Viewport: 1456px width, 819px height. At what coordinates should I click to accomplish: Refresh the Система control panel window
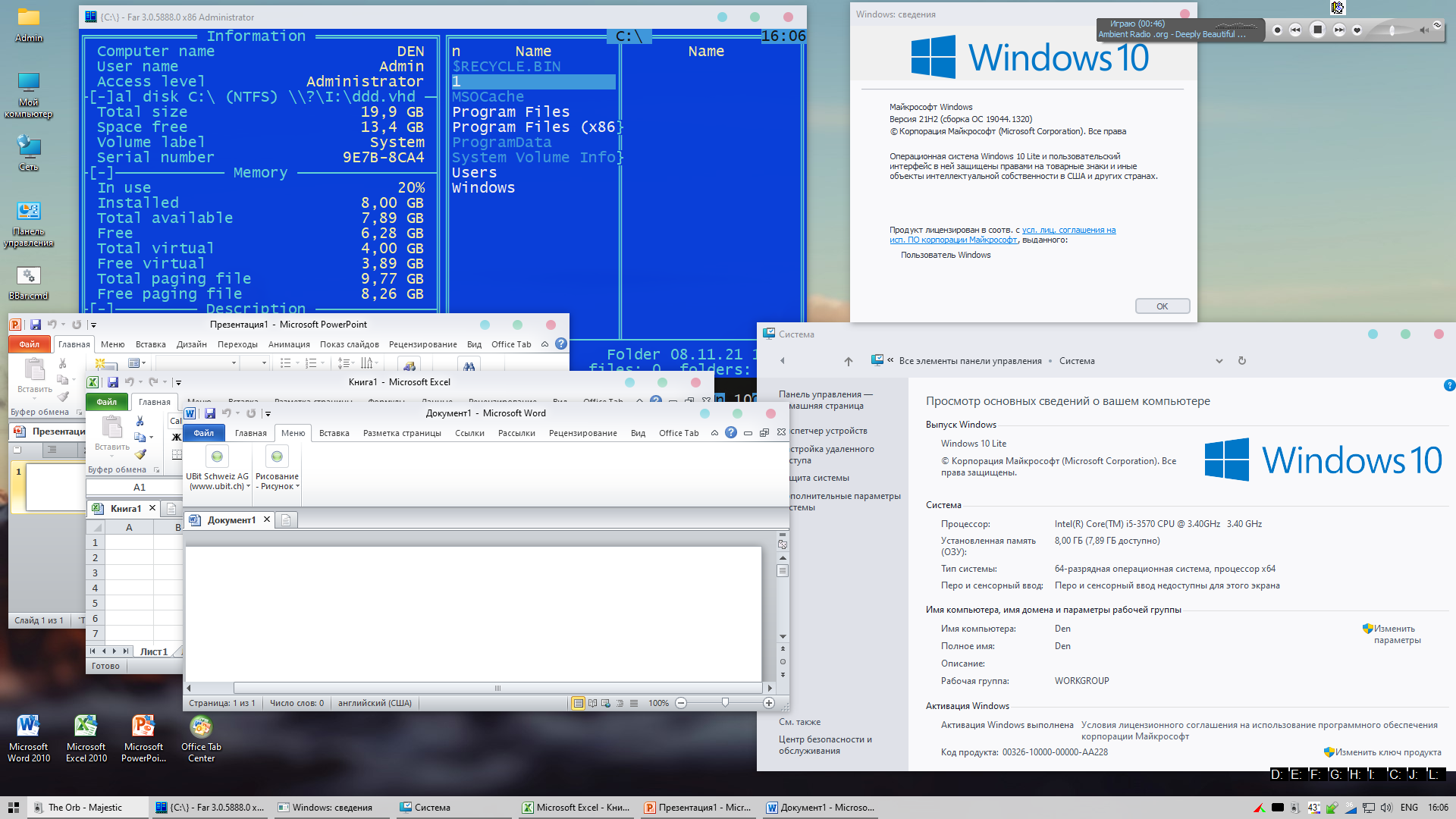click(1242, 361)
